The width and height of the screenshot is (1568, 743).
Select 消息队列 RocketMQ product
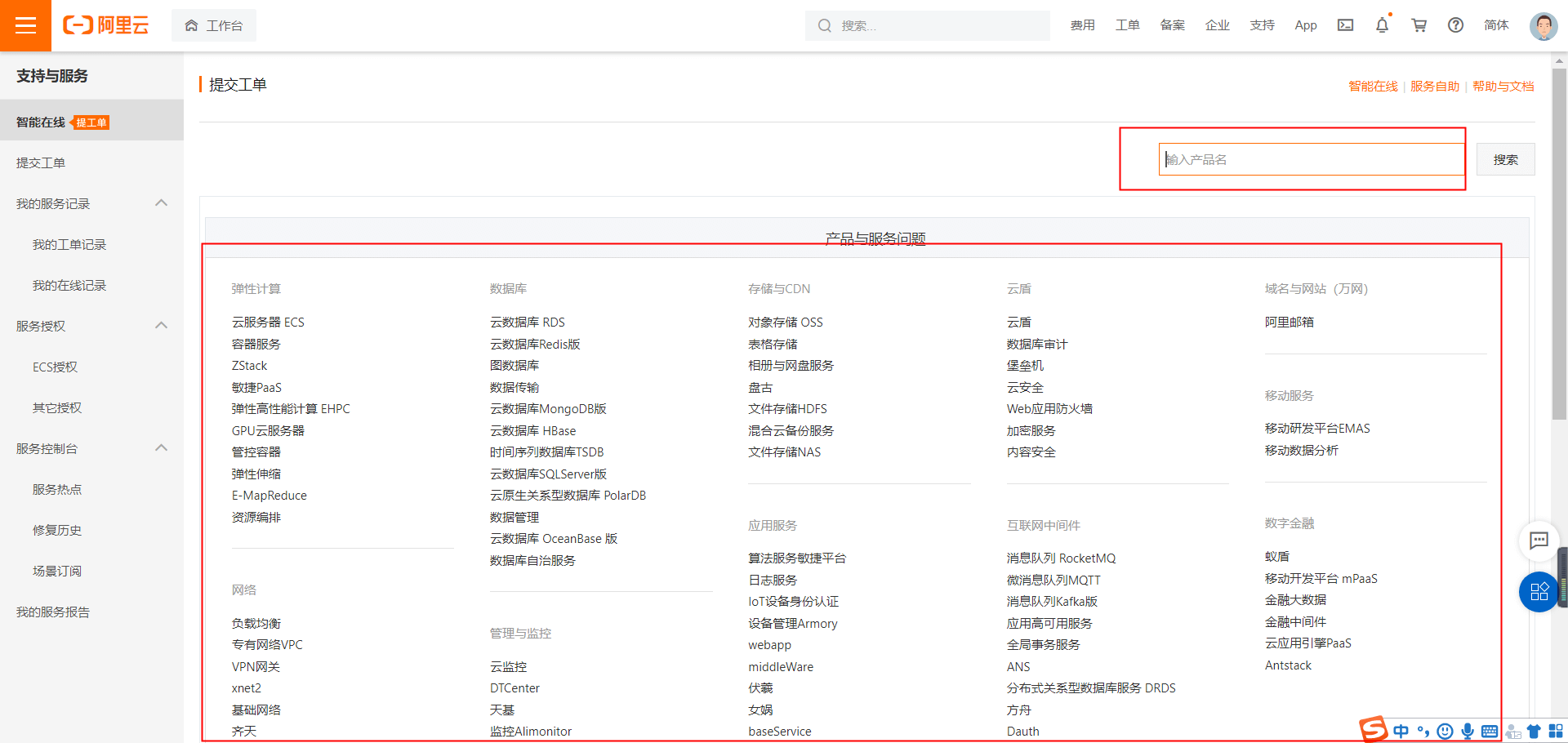pyautogui.click(x=1061, y=558)
